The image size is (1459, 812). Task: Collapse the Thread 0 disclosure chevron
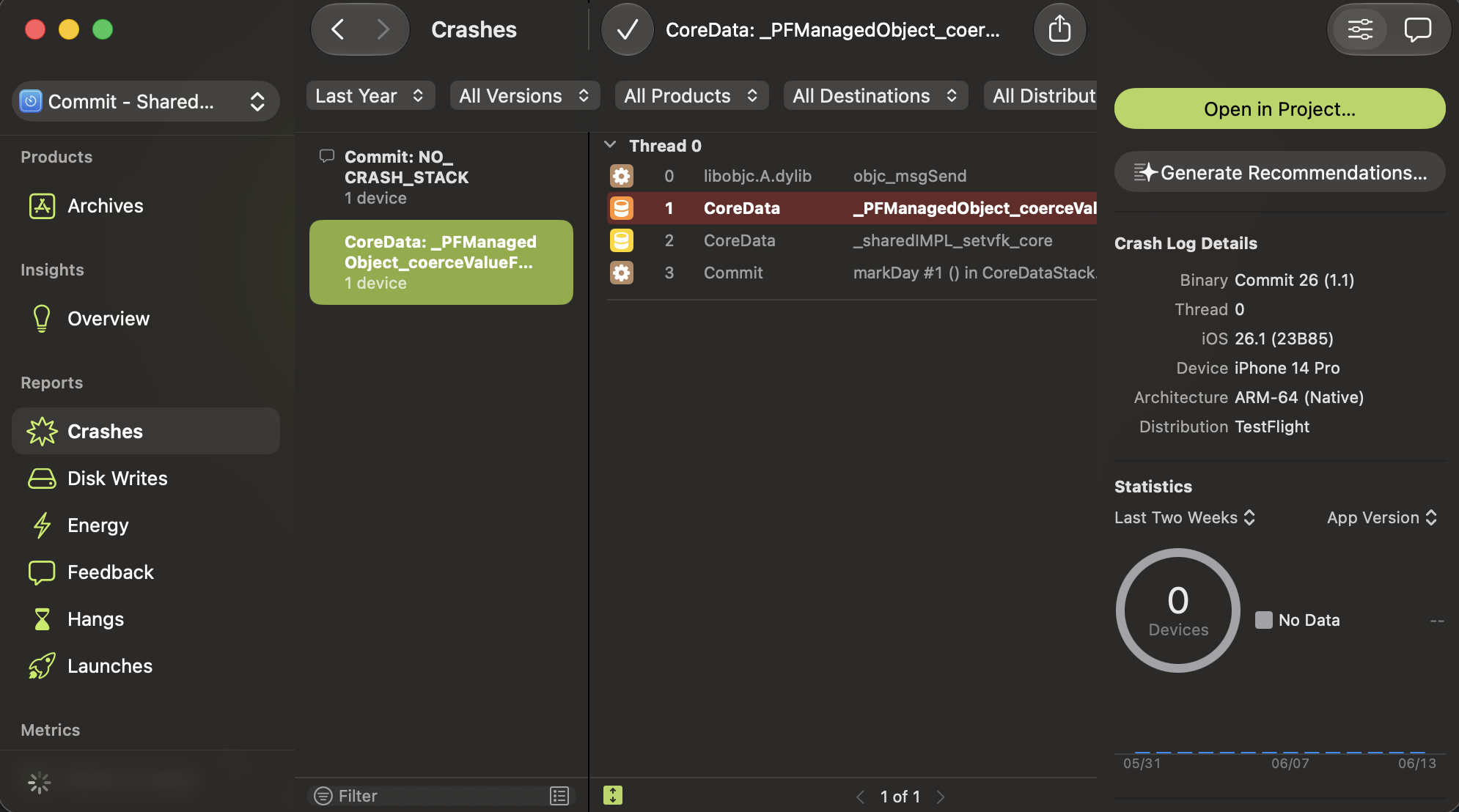tap(610, 145)
